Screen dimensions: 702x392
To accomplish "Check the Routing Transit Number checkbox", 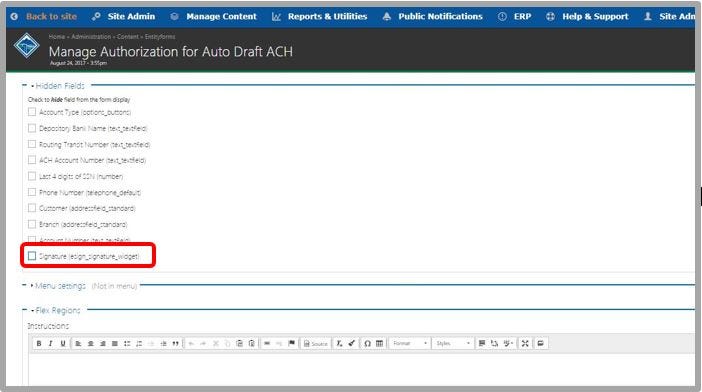I will [32, 144].
